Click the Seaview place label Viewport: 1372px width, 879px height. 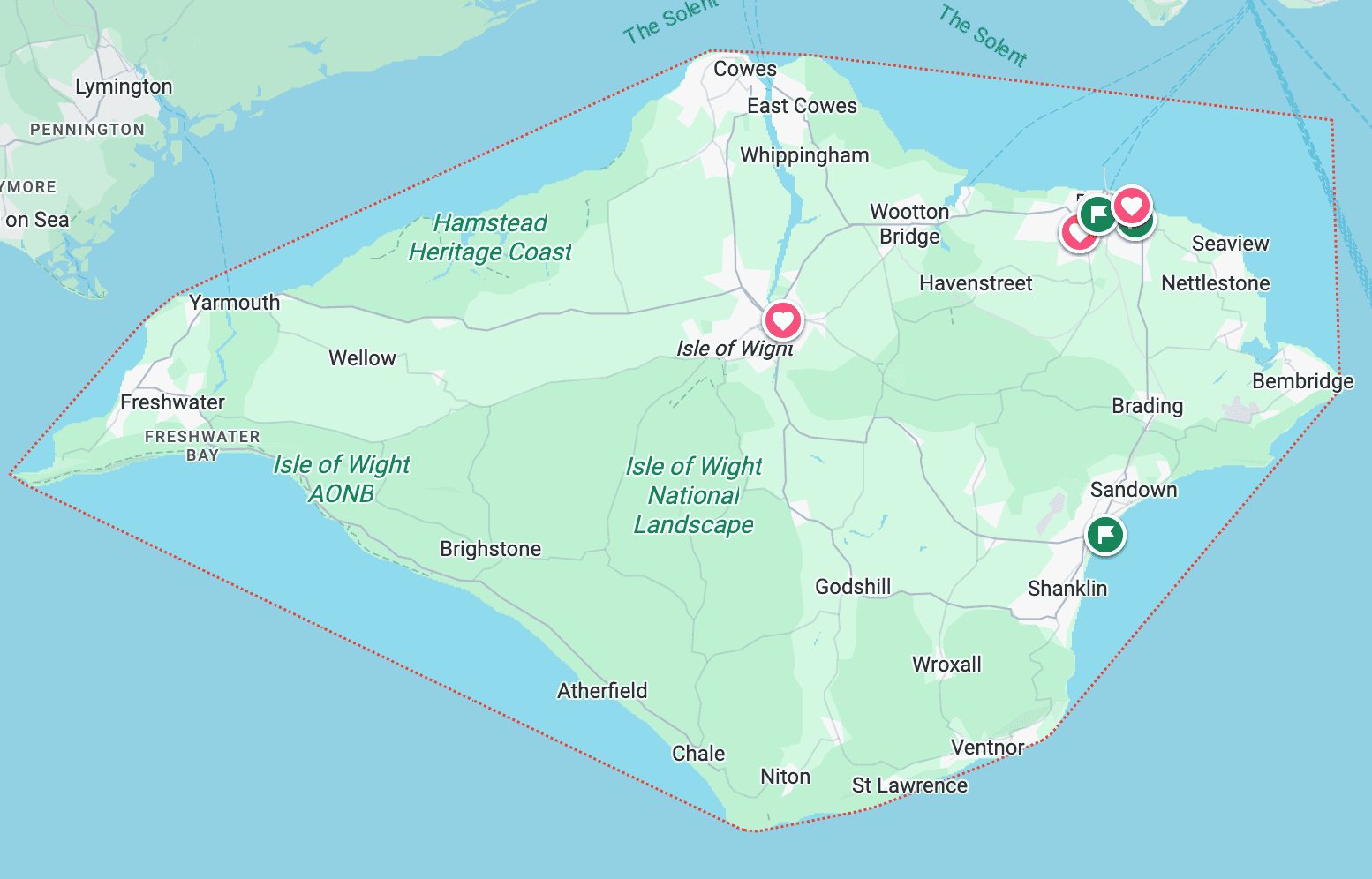click(1231, 244)
